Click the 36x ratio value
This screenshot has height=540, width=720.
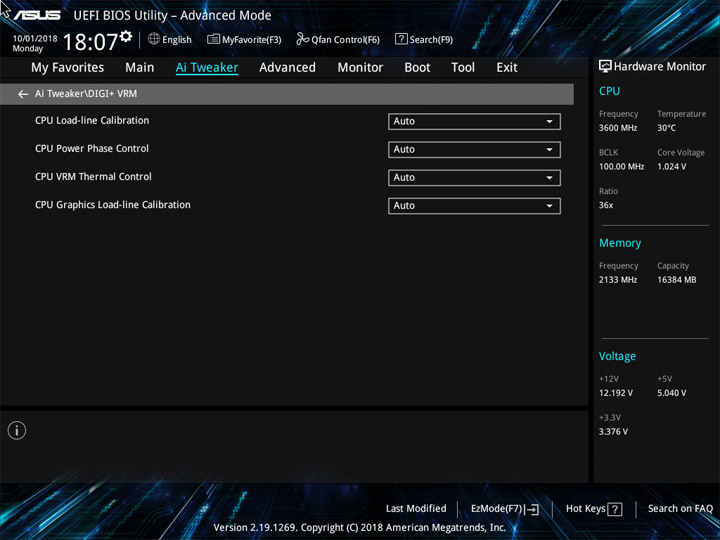tap(606, 205)
